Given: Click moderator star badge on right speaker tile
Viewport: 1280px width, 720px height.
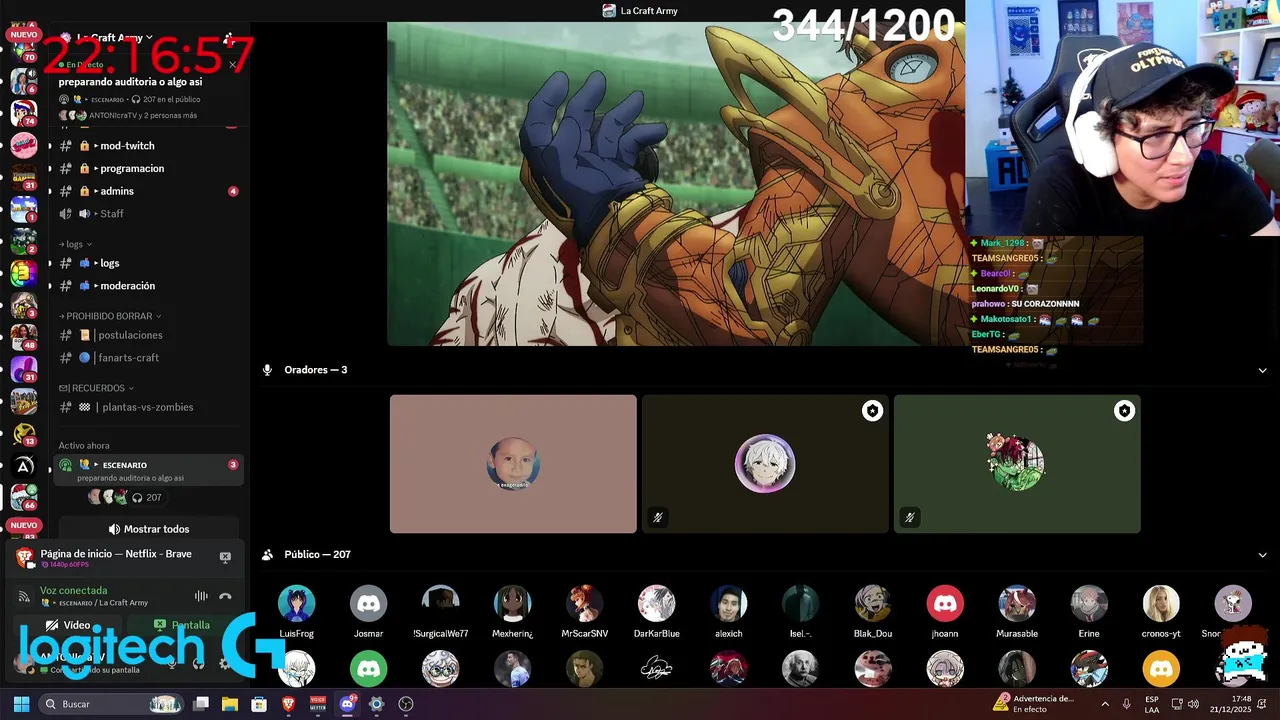Looking at the screenshot, I should click(x=1125, y=411).
